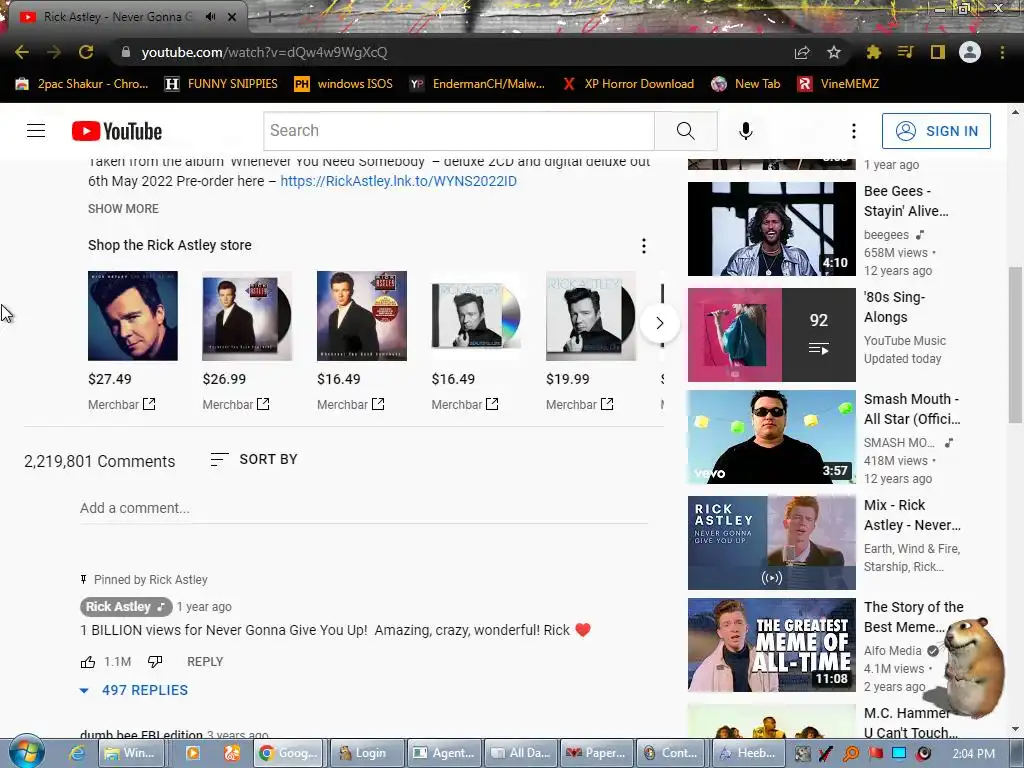This screenshot has width=1024, height=768.
Task: Click the Add a comment field
Action: click(364, 508)
